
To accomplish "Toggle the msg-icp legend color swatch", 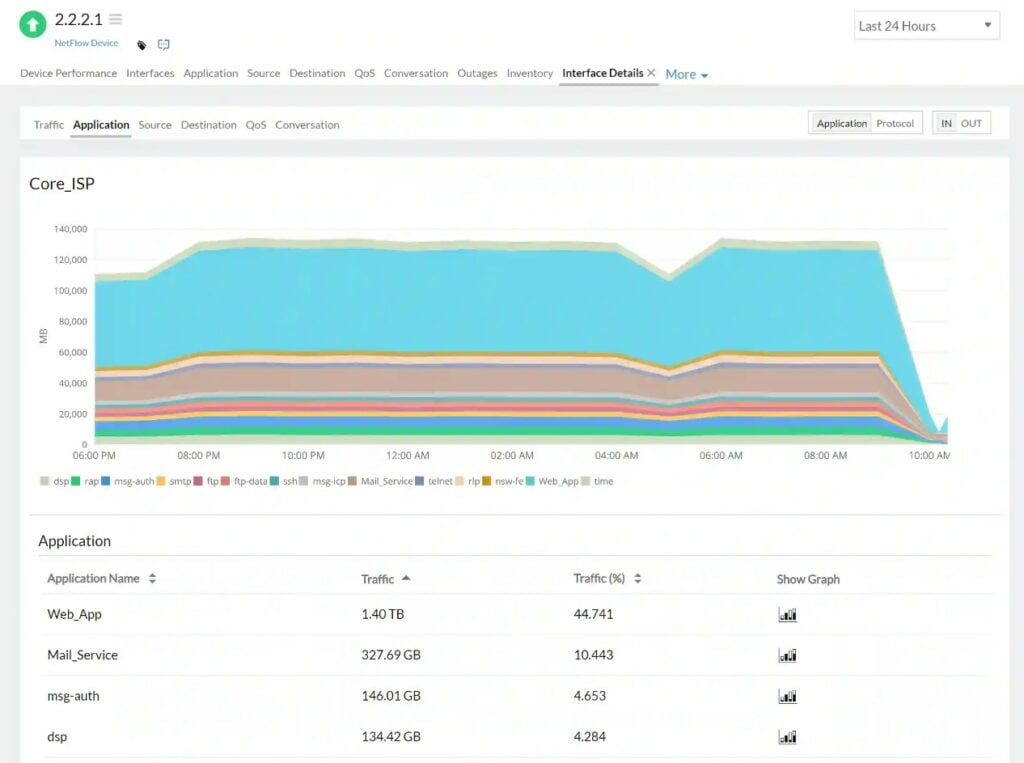I will 304,481.
